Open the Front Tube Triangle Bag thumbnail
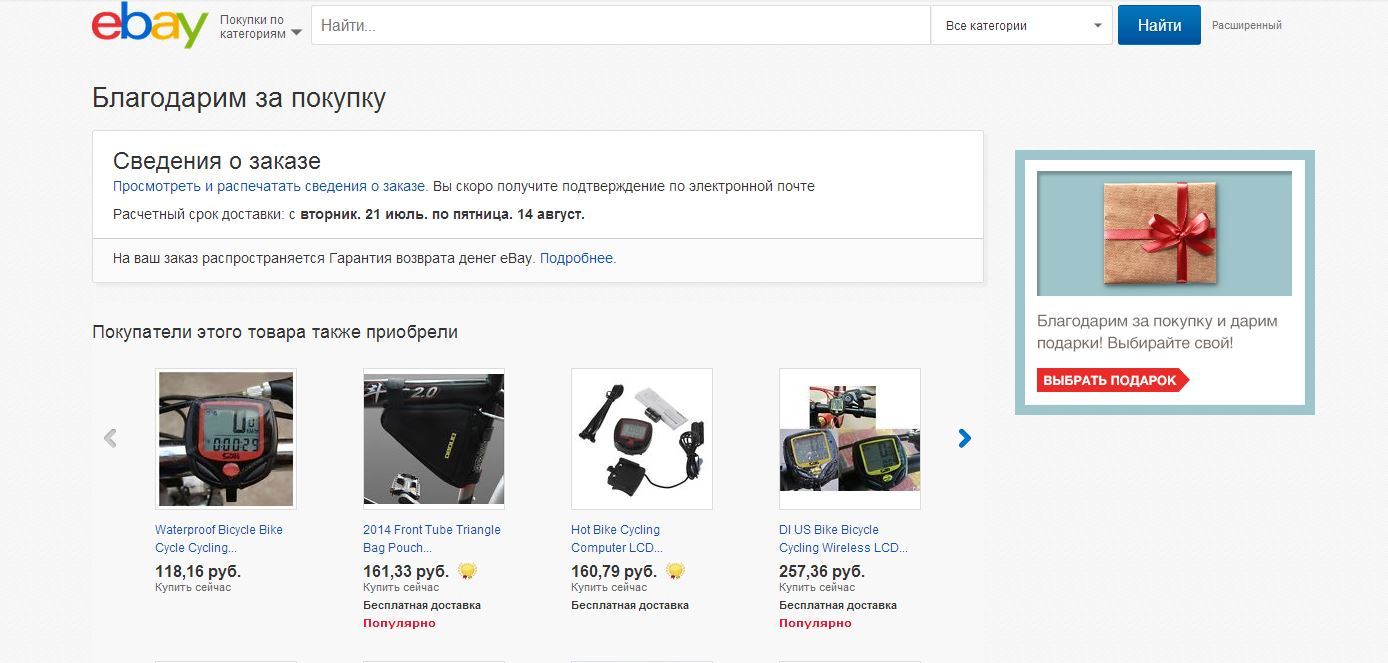The height and width of the screenshot is (663, 1388). point(434,439)
